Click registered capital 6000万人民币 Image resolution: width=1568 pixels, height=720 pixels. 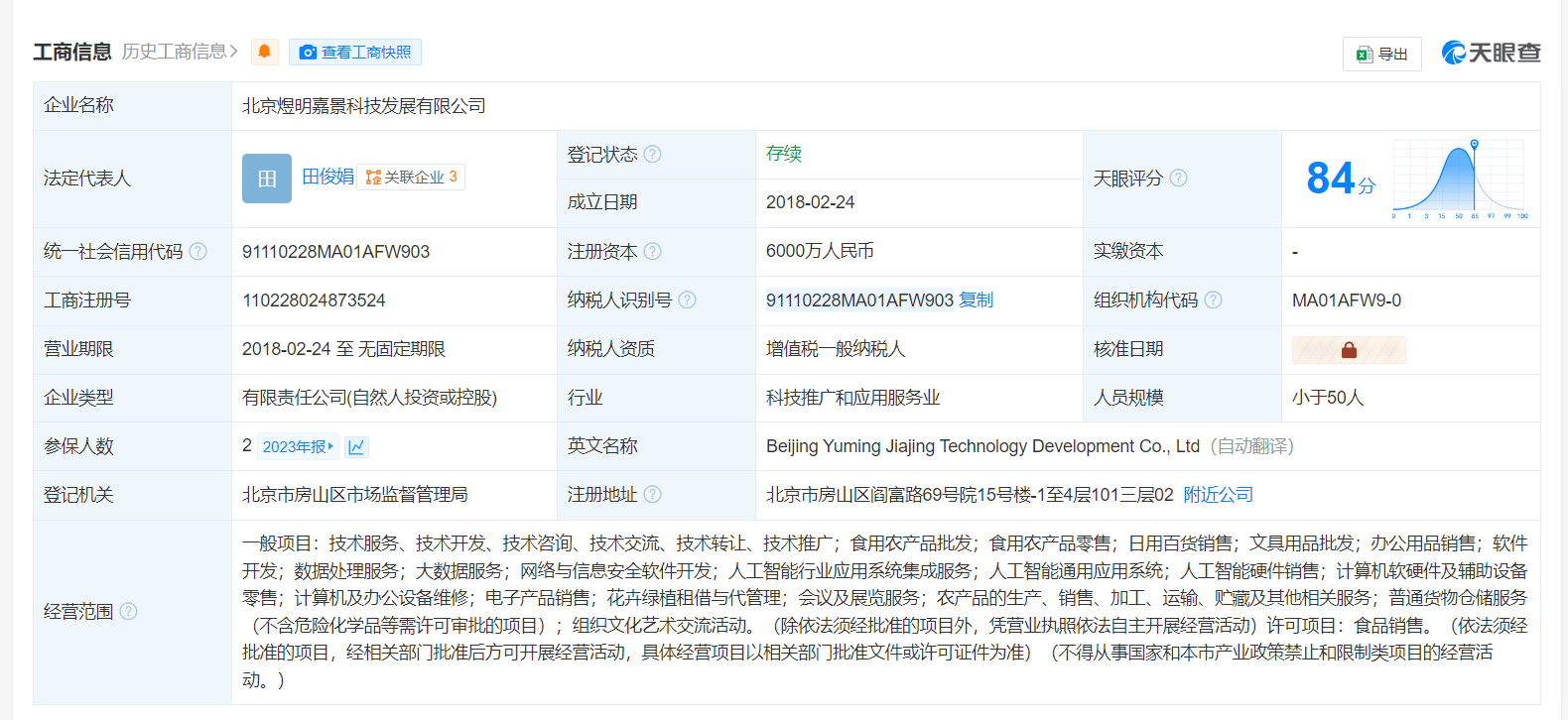pyautogui.click(x=820, y=251)
